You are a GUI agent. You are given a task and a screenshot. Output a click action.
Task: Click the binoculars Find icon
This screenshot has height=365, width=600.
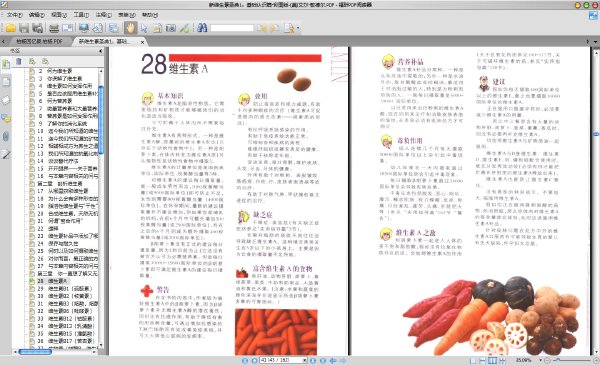pyautogui.click(x=202, y=28)
